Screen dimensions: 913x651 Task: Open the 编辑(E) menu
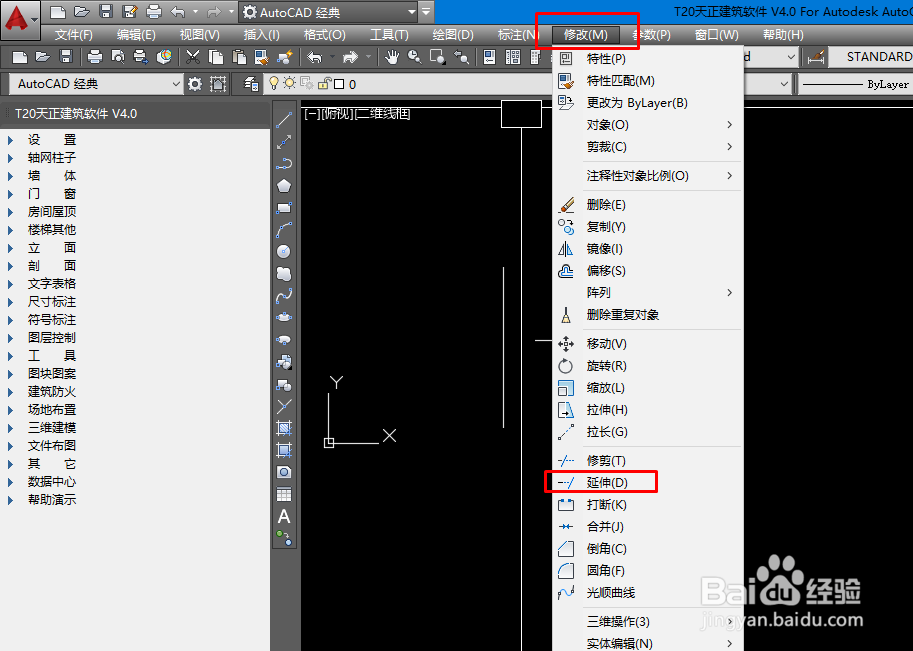(136, 35)
